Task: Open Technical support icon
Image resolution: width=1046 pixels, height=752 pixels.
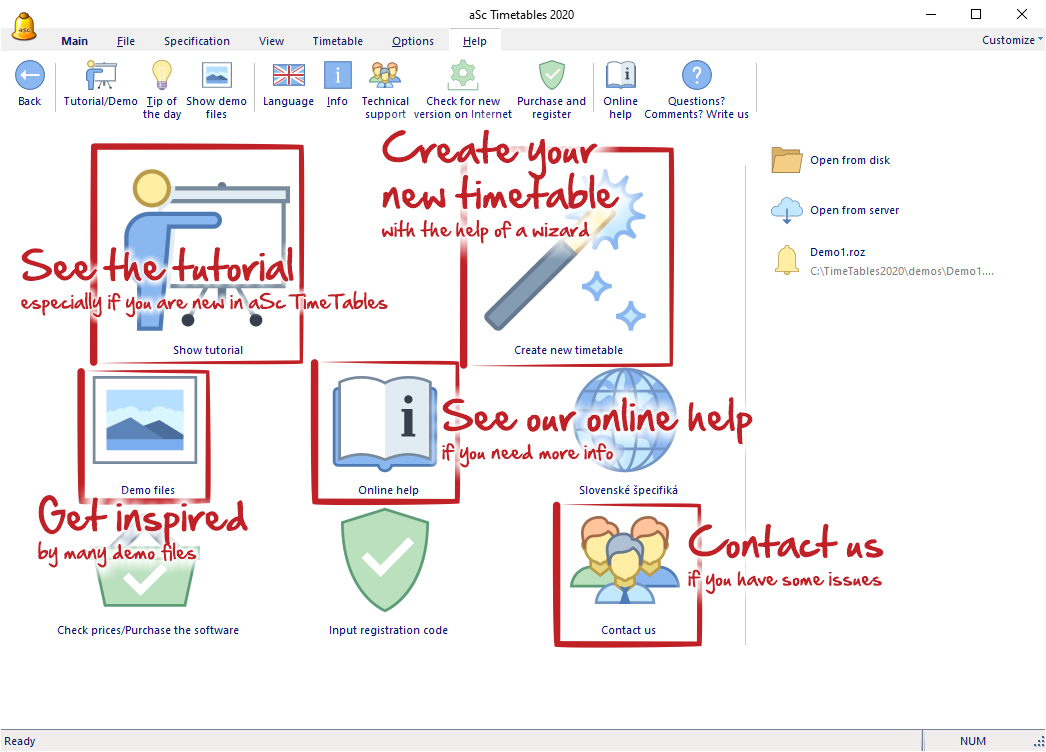Action: 385,75
